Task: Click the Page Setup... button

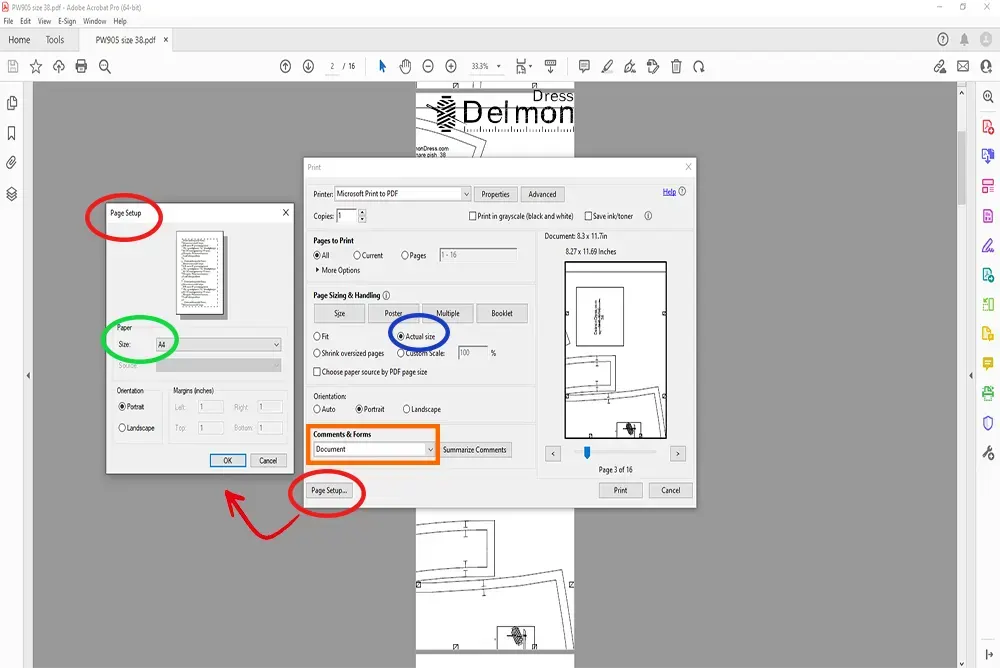Action: tap(328, 491)
